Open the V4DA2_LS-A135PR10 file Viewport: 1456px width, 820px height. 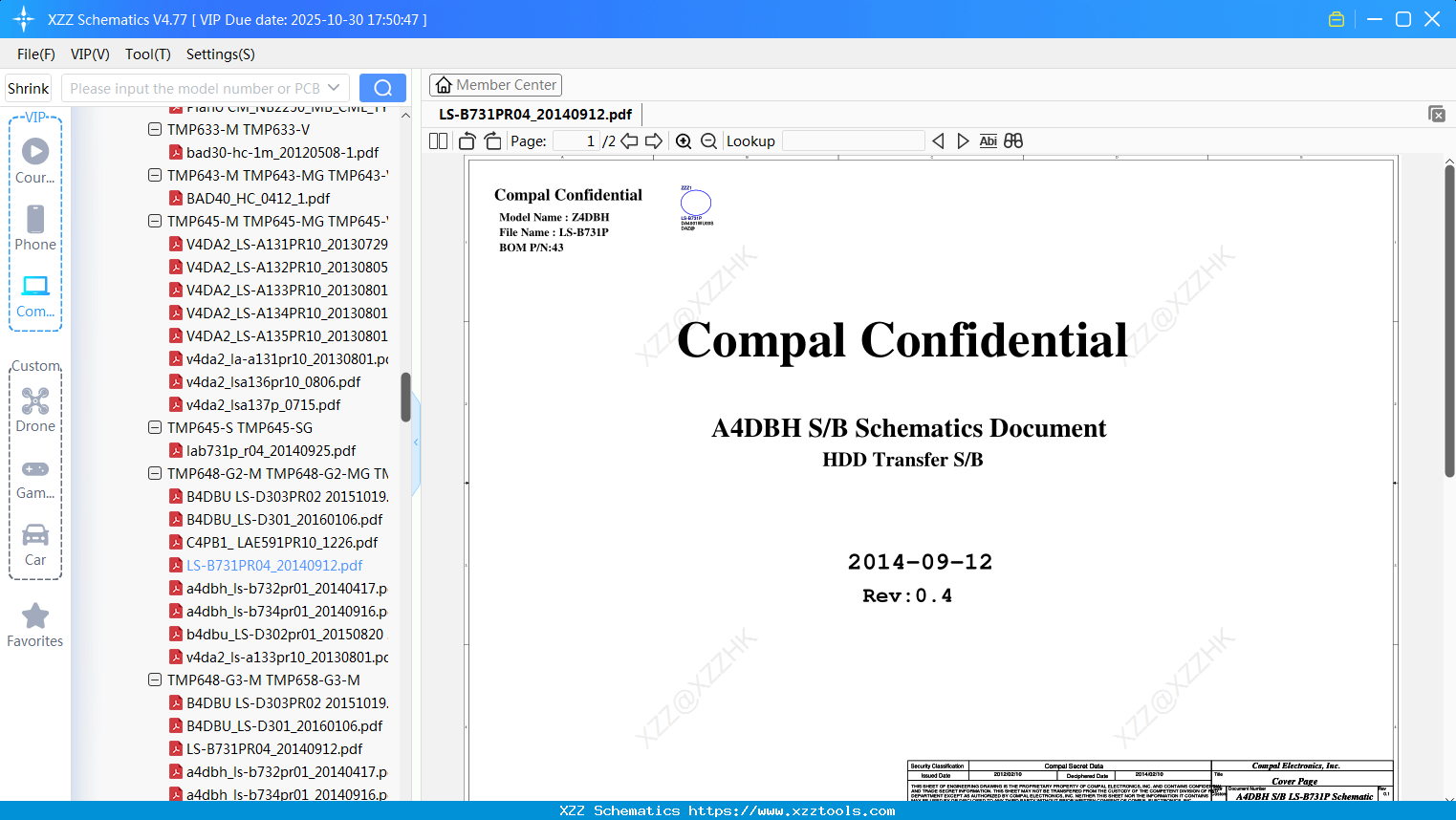[288, 335]
